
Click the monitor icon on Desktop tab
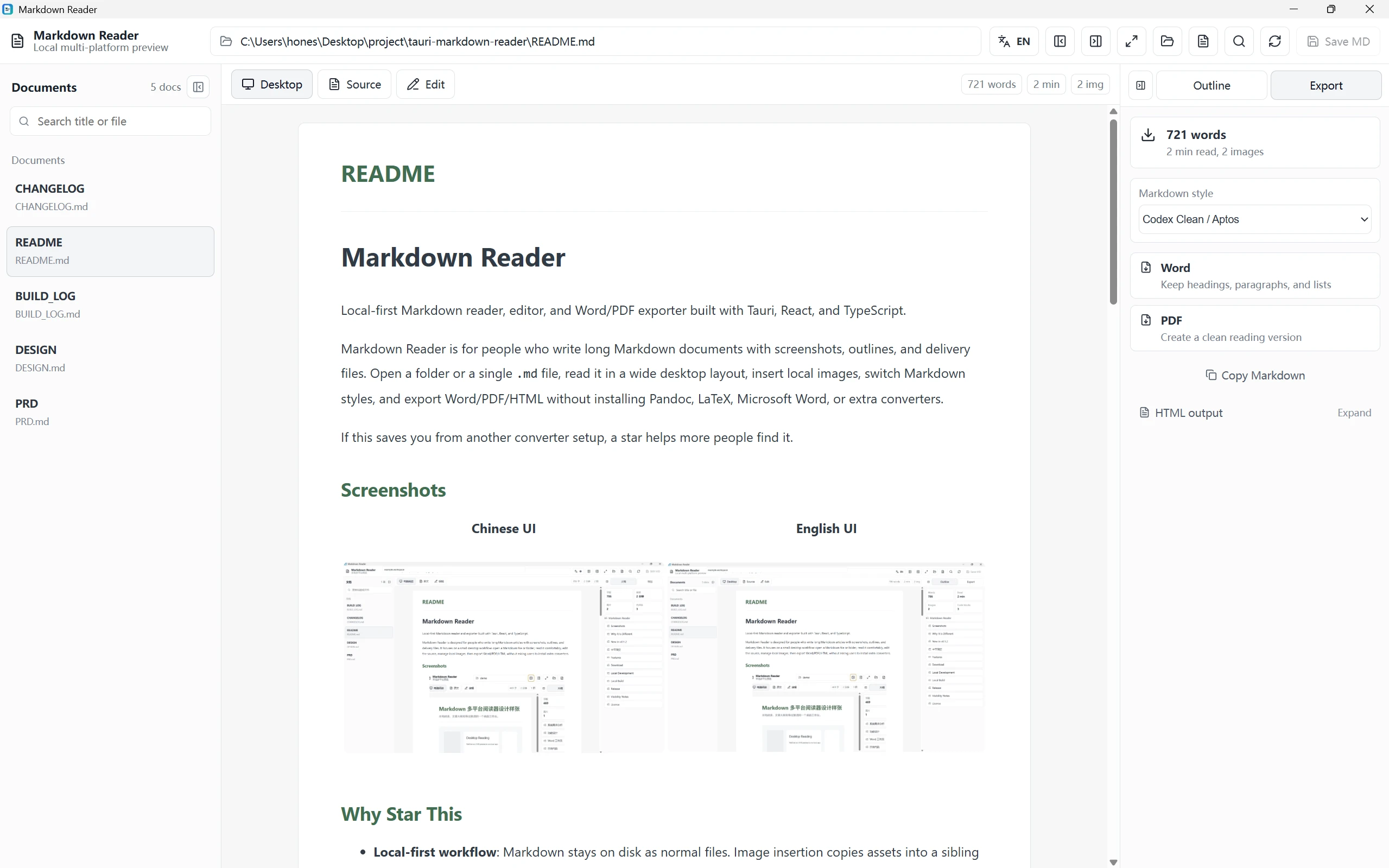click(248, 84)
